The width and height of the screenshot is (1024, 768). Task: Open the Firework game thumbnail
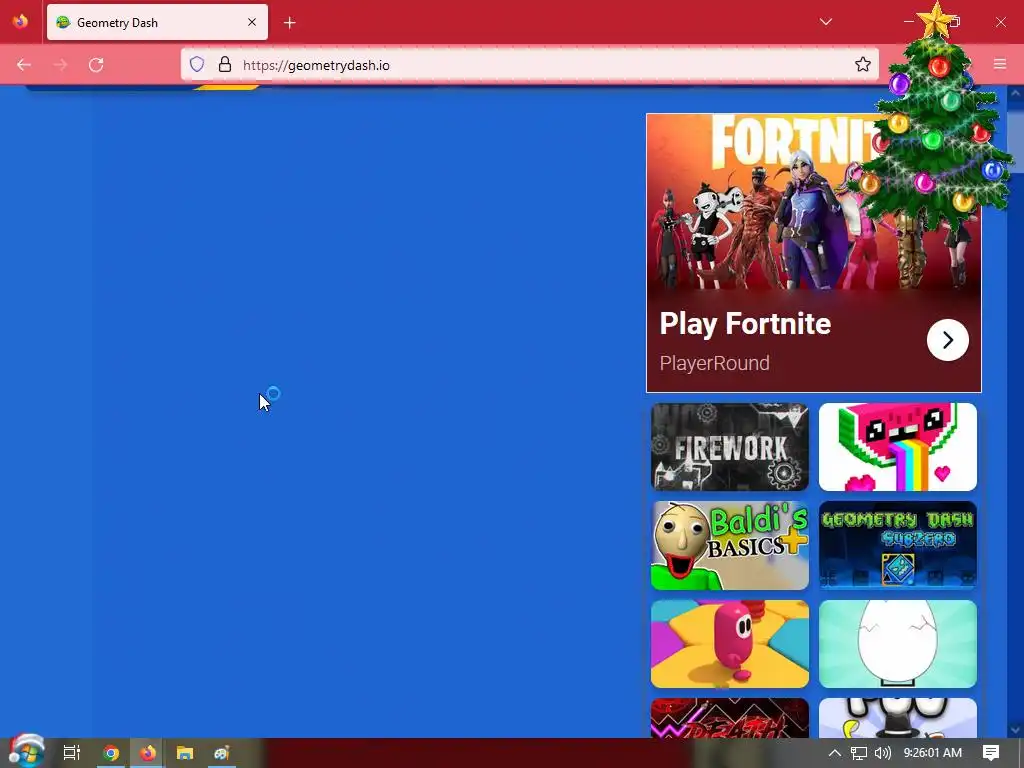(x=729, y=447)
